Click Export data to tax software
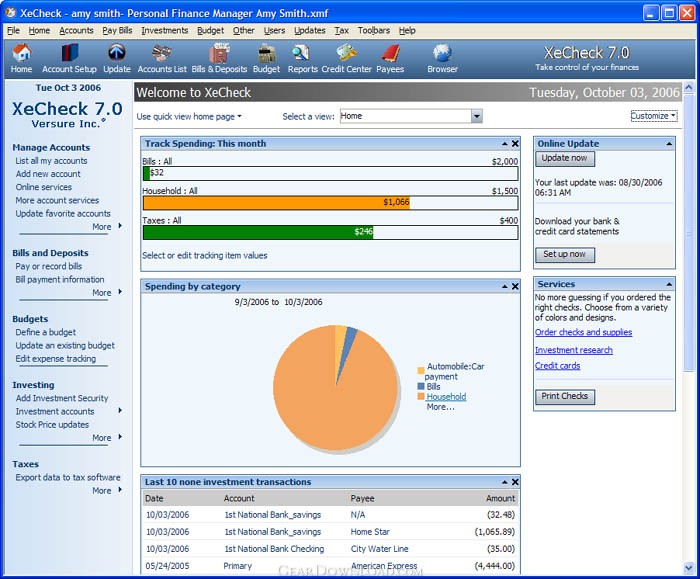The height and width of the screenshot is (579, 700). [x=68, y=477]
